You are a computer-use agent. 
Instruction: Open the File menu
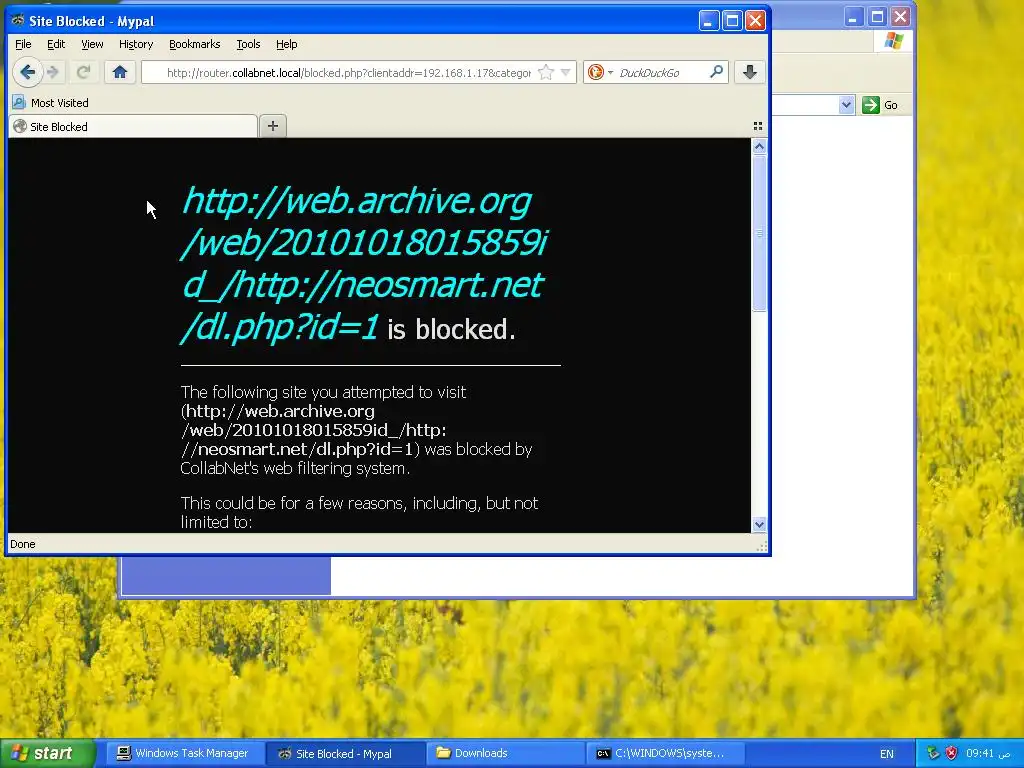[x=23, y=44]
